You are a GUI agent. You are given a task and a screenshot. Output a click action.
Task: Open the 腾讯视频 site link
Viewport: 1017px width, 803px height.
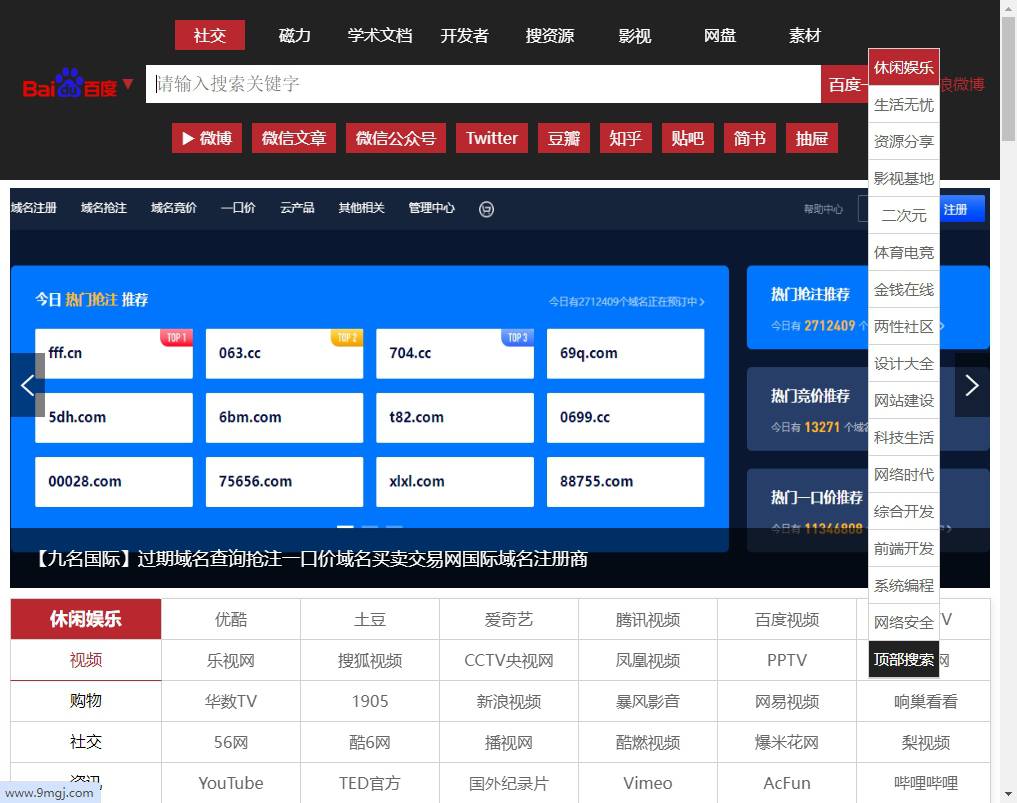(648, 619)
